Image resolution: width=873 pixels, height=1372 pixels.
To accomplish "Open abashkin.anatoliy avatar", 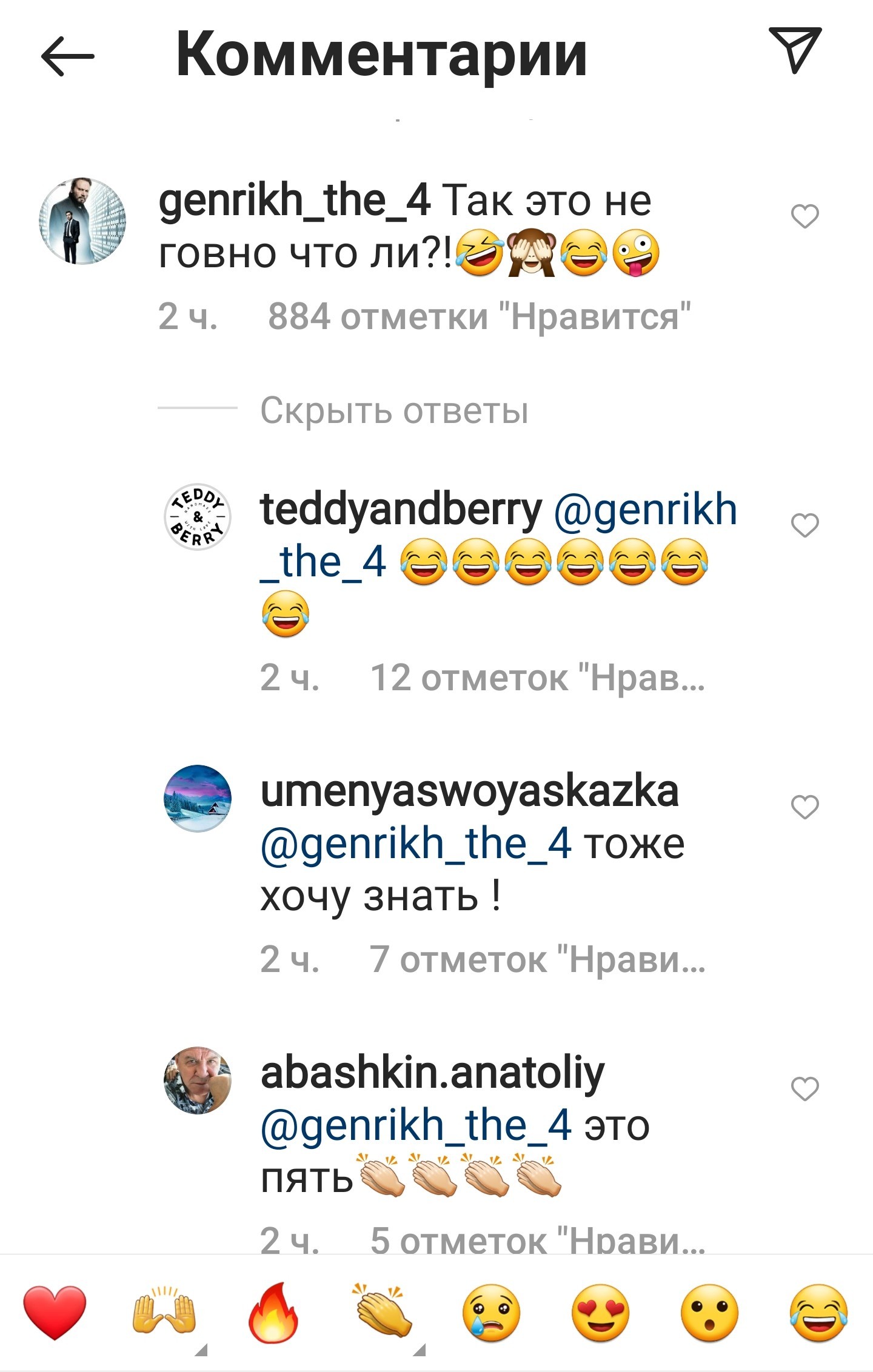I will tap(198, 1079).
